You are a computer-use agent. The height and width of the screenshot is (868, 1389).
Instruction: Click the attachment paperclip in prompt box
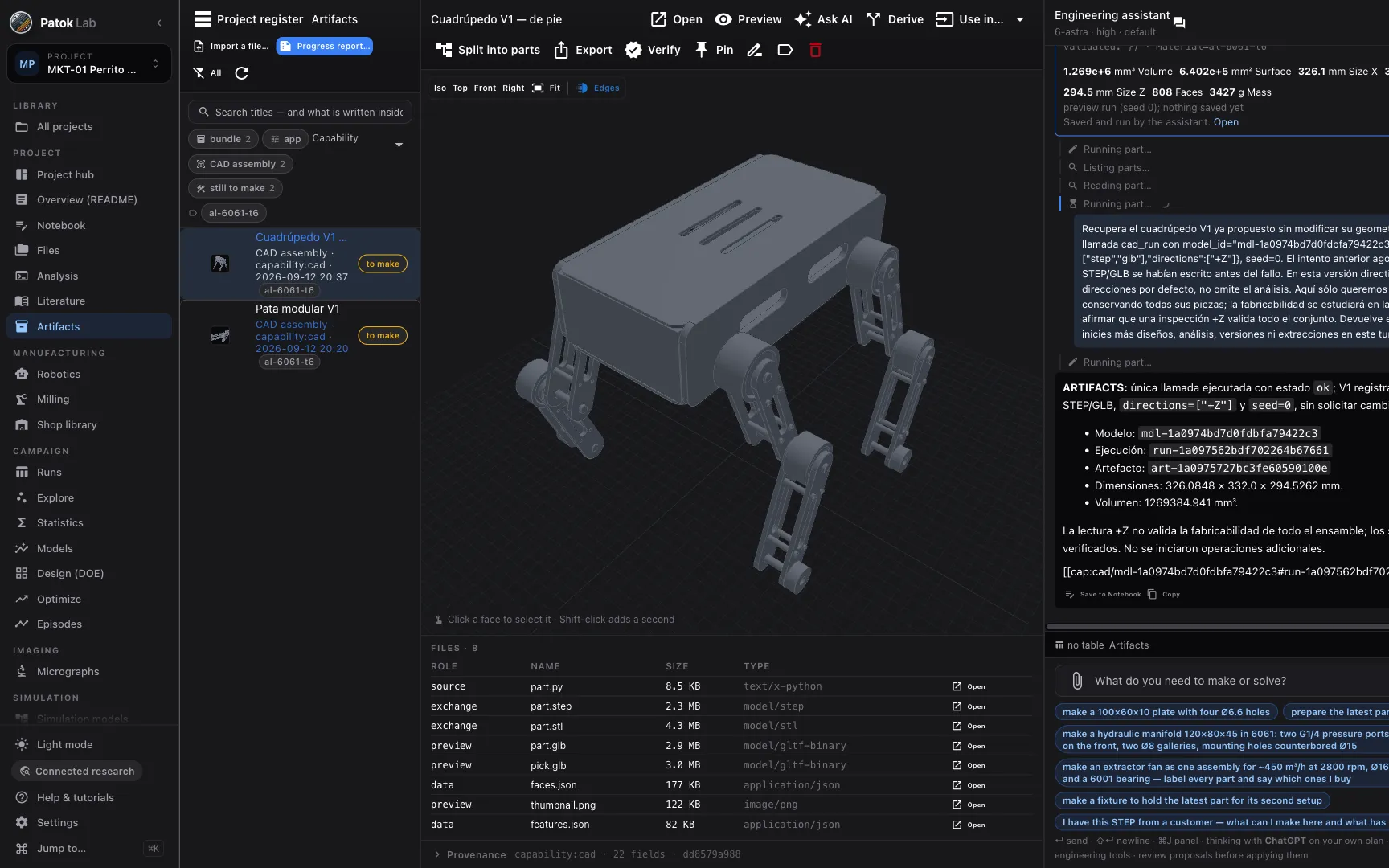coord(1077,681)
